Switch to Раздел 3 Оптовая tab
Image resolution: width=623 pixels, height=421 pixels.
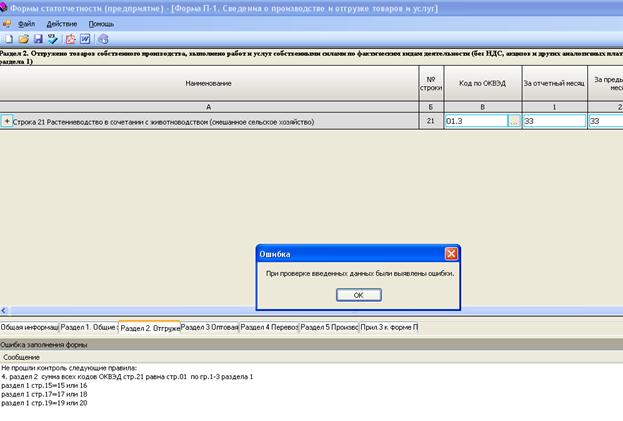[209, 327]
